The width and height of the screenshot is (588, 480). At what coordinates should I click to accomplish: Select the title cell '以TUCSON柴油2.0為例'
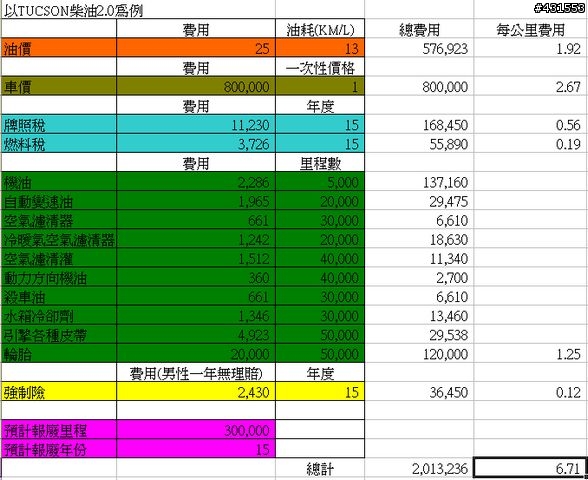pos(73,10)
